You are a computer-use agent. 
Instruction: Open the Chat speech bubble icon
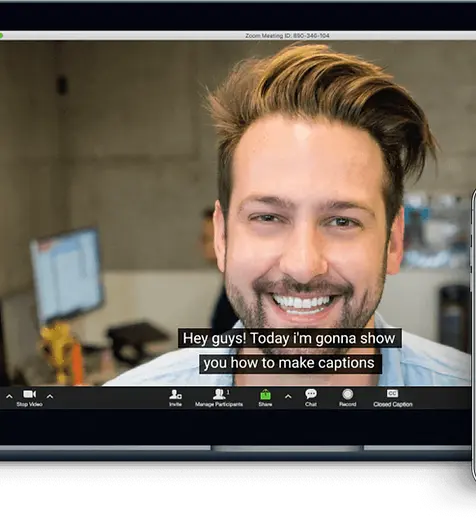tap(311, 394)
